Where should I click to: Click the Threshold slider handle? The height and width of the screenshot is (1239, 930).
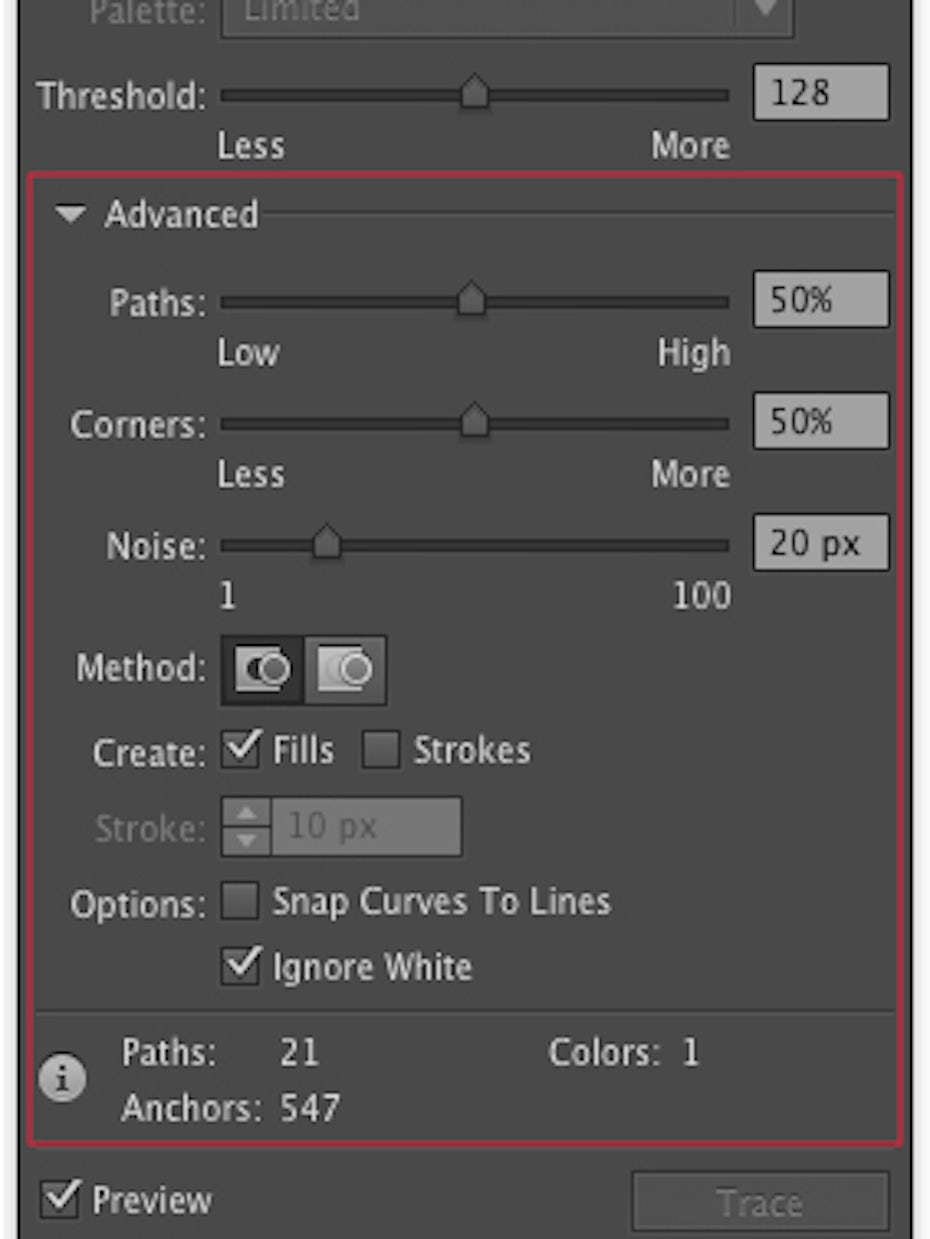click(475, 94)
